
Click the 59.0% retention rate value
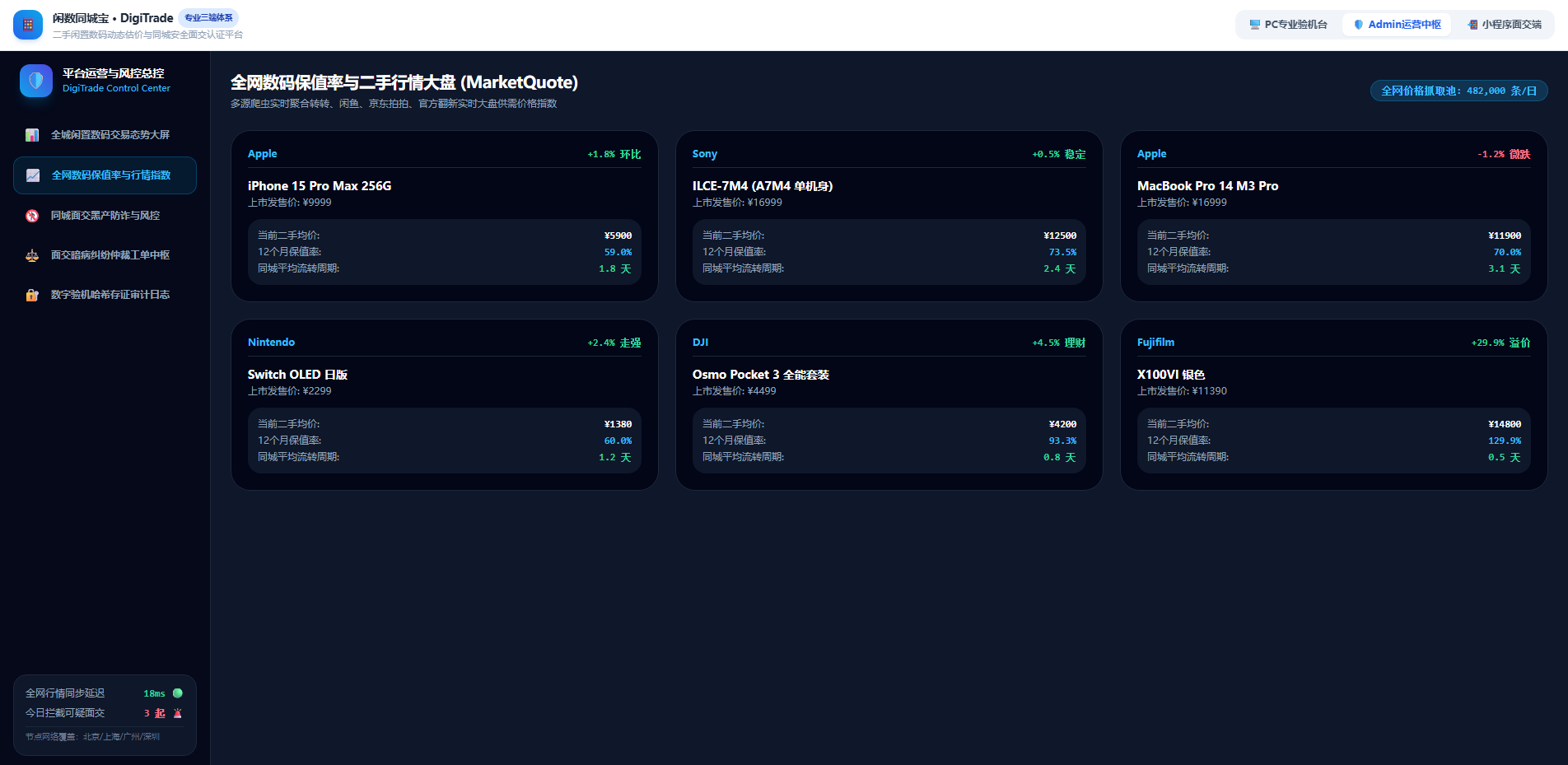point(618,252)
